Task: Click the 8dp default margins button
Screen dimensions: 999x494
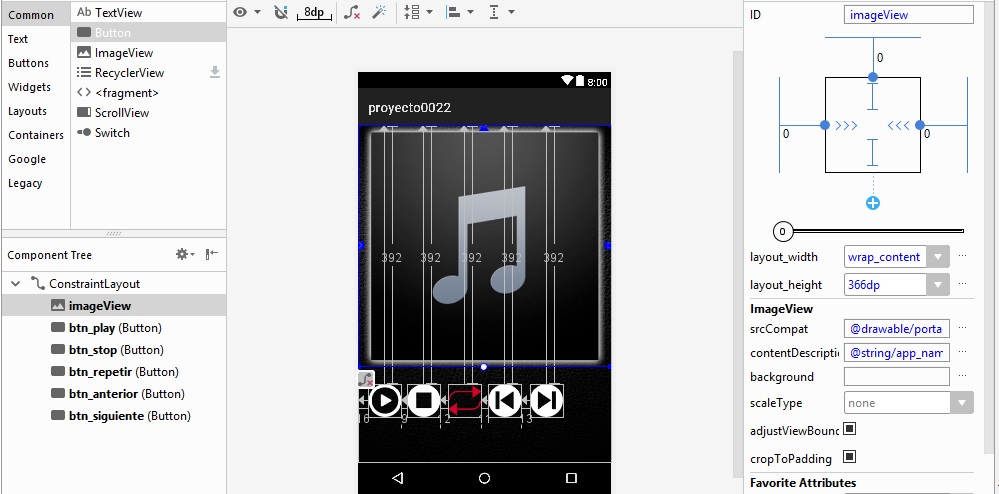Action: click(314, 13)
